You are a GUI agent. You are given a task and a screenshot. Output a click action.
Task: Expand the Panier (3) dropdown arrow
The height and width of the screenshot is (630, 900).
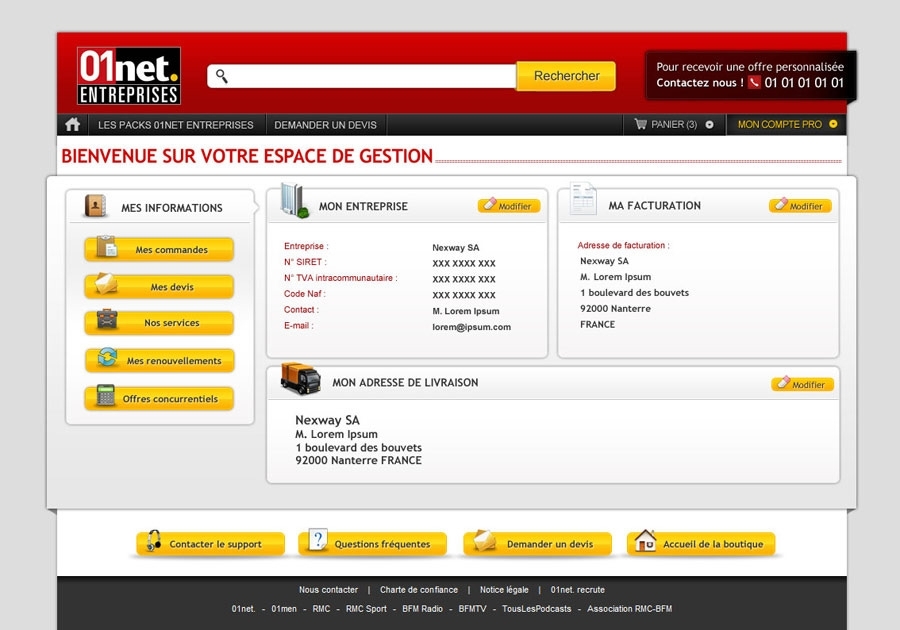pyautogui.click(x=709, y=125)
